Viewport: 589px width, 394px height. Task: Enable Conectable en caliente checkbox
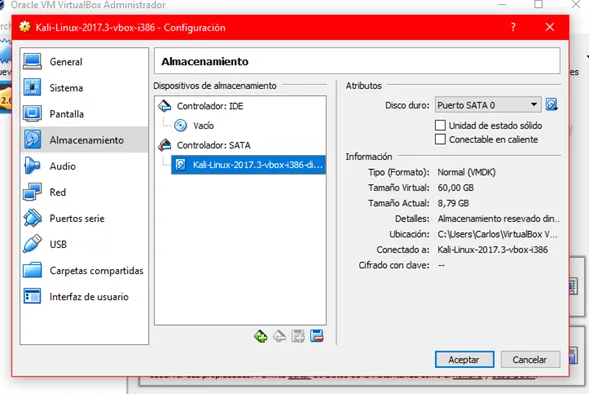[x=440, y=139]
